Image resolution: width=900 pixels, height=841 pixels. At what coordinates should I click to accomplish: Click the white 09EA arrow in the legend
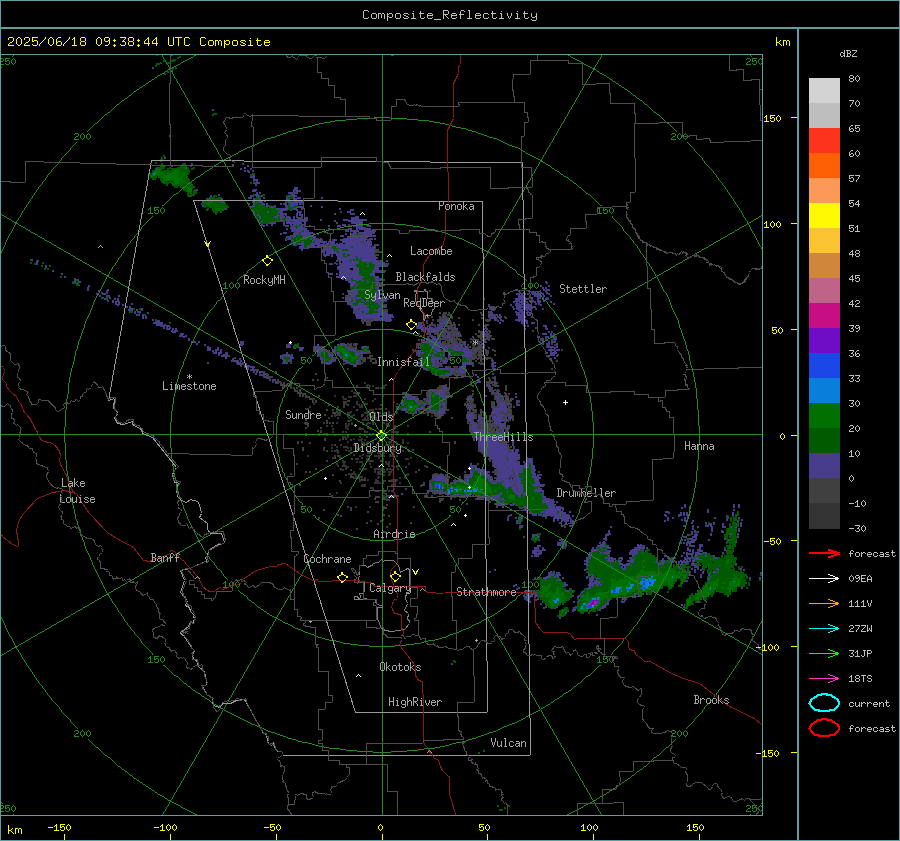pyautogui.click(x=824, y=578)
